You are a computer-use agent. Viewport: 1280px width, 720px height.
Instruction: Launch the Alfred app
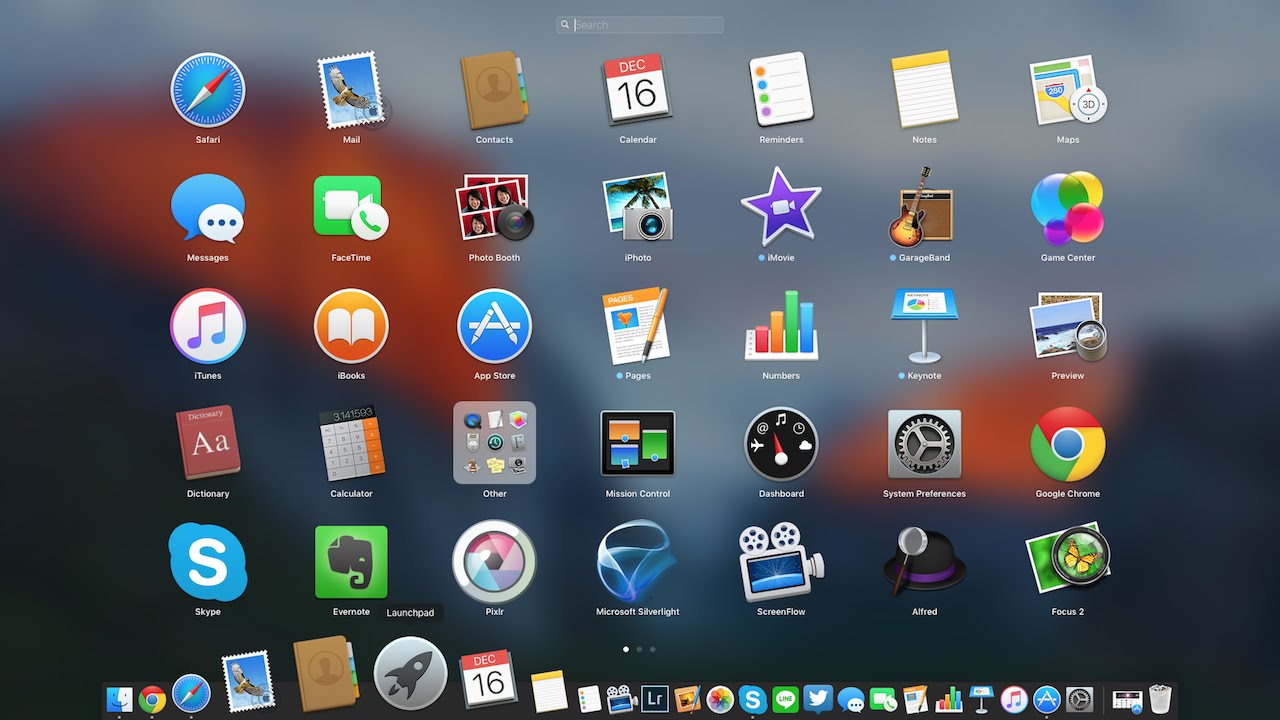coord(924,562)
